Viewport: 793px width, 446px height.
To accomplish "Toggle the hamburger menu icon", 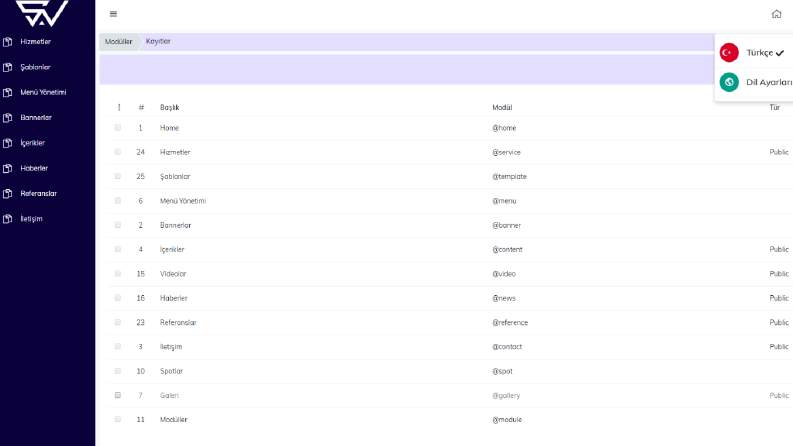I will click(x=113, y=14).
